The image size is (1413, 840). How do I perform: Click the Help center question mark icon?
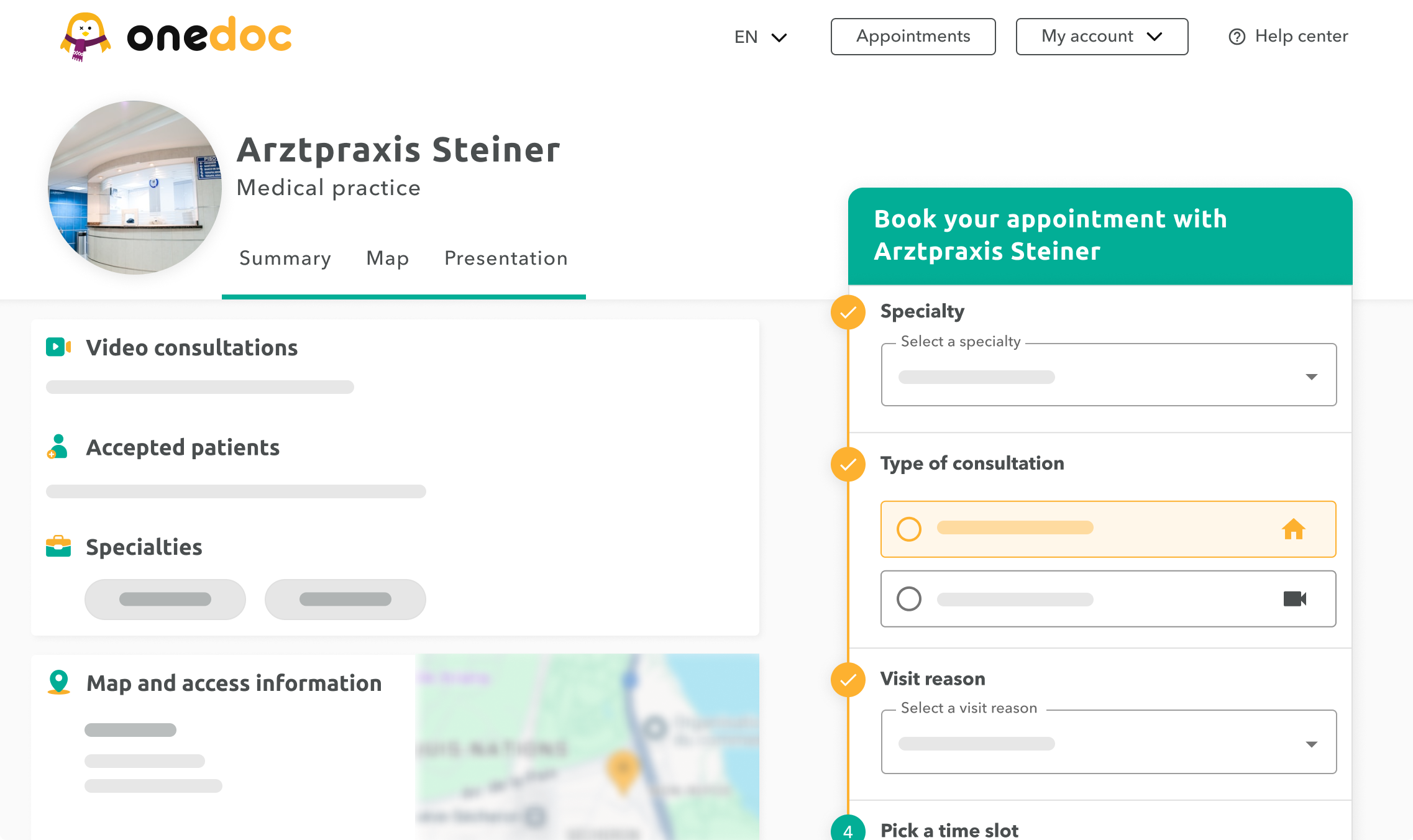[x=1237, y=37]
